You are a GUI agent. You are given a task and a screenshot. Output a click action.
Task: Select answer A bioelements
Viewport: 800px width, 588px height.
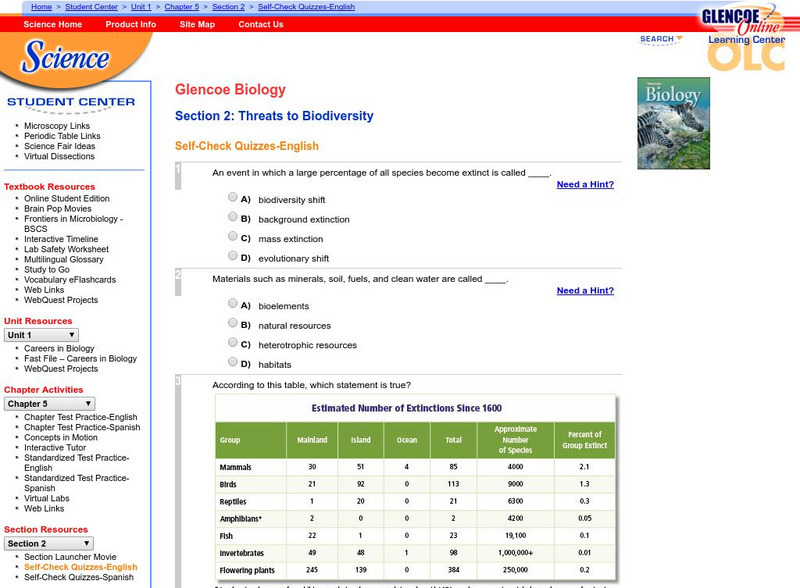(x=233, y=303)
